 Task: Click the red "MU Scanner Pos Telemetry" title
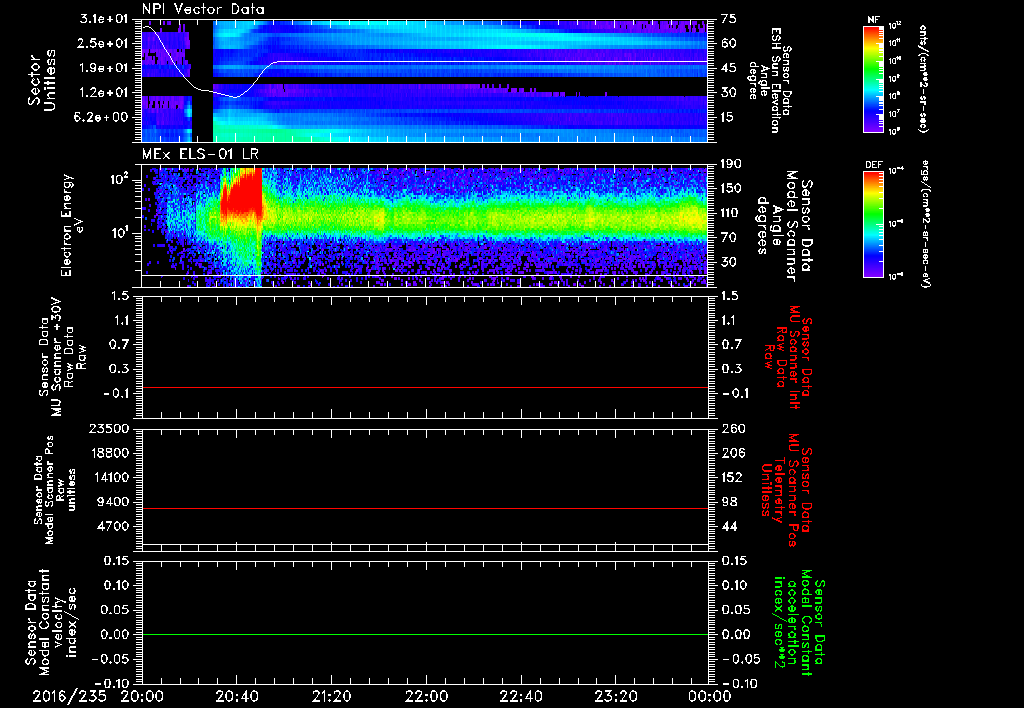tap(786, 490)
